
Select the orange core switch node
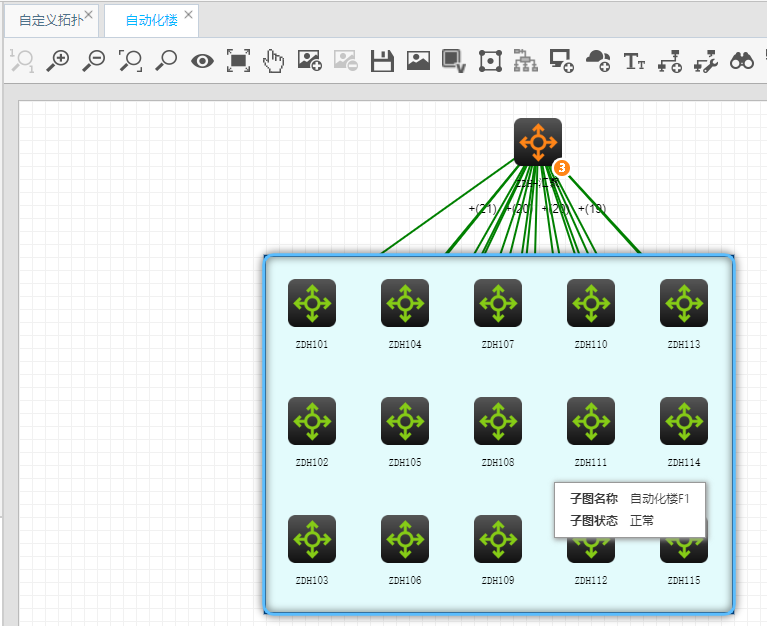point(538,142)
